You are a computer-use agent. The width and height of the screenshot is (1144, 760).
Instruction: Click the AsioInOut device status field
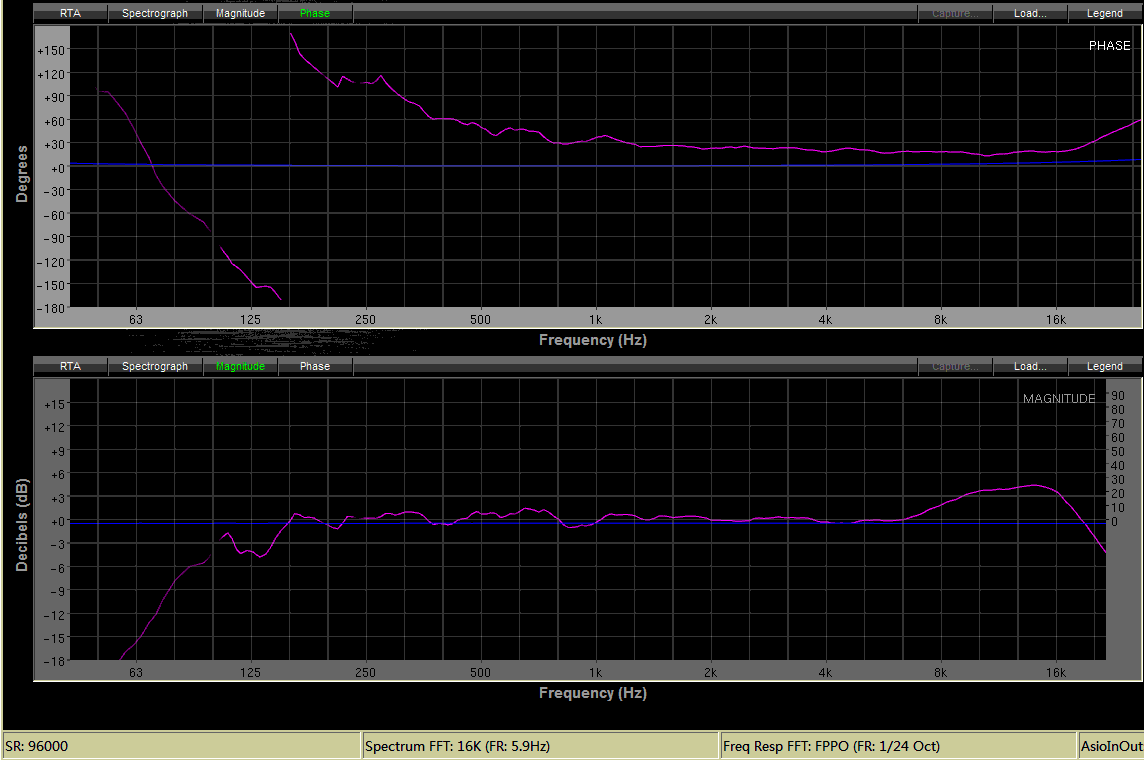tap(1110, 746)
